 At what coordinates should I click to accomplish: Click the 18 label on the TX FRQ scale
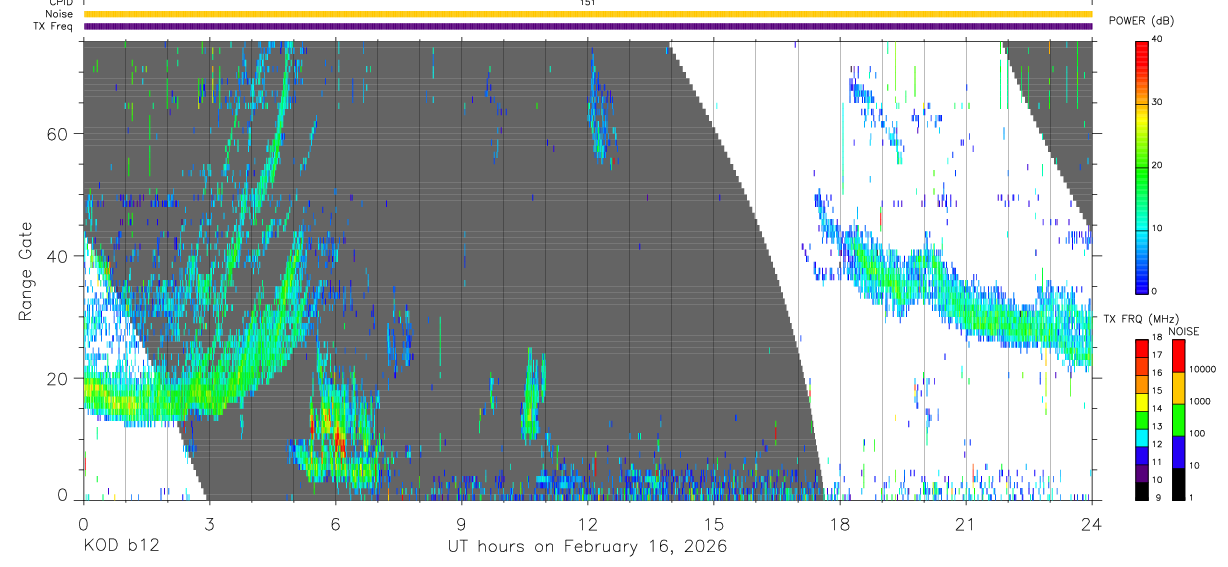[1157, 338]
